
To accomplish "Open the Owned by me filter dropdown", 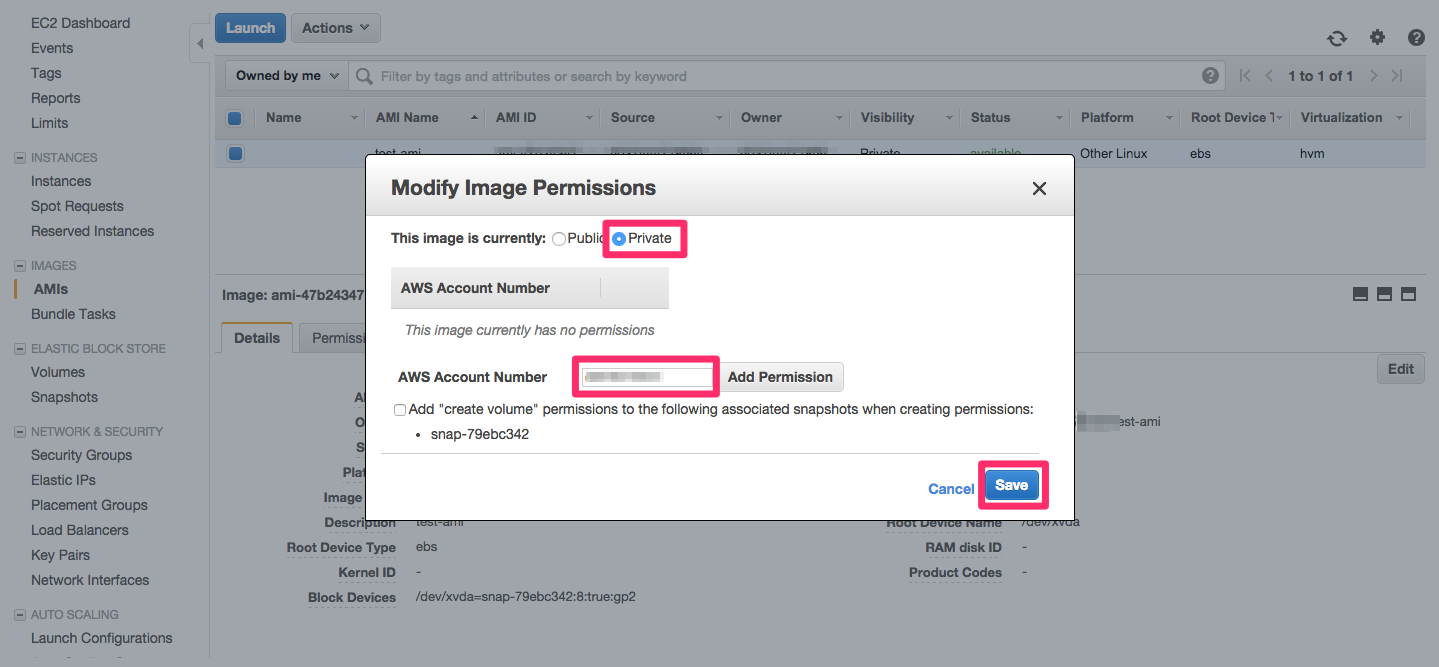I will (287, 76).
